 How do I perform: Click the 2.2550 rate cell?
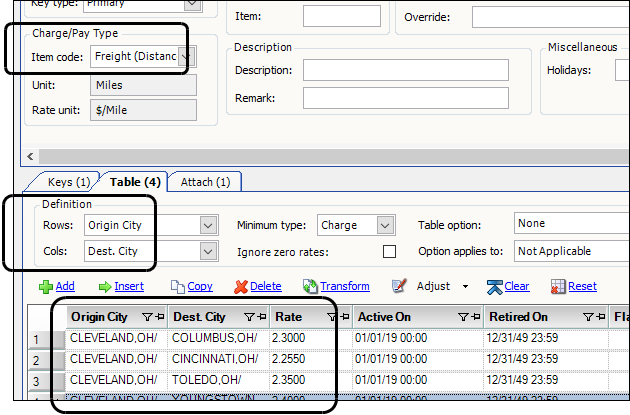[311, 359]
